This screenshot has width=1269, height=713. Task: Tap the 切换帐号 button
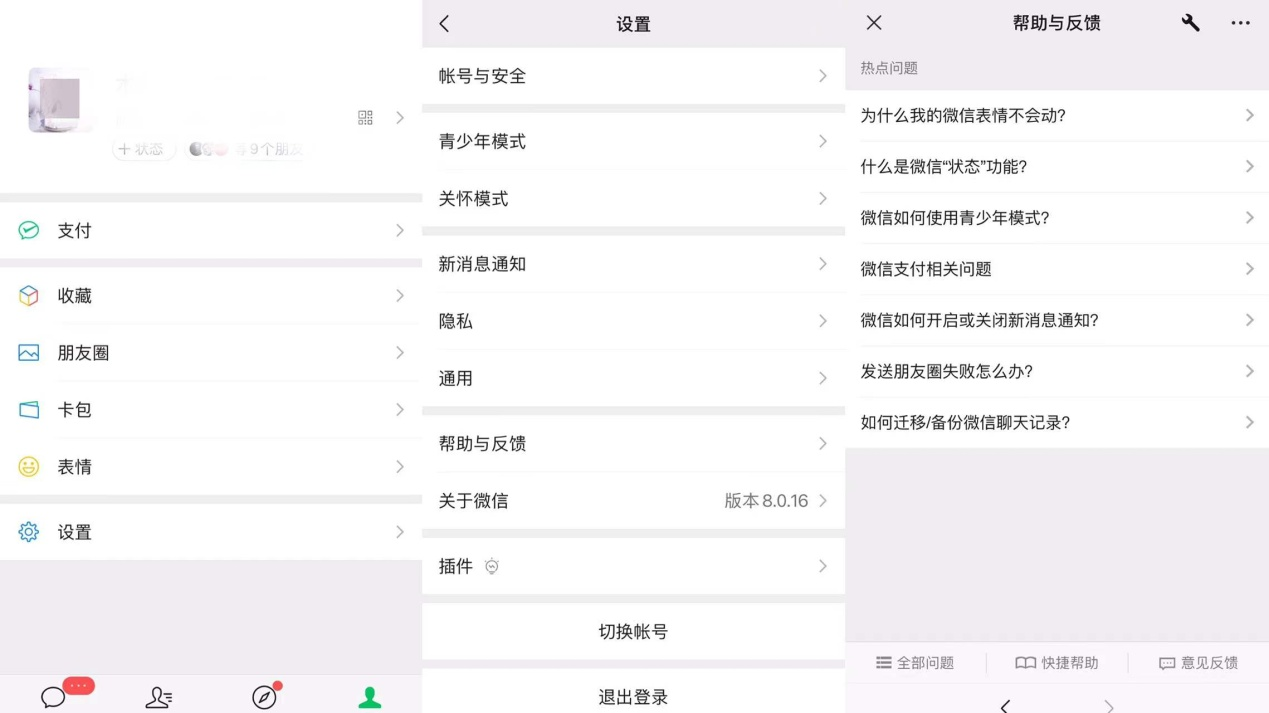click(634, 631)
